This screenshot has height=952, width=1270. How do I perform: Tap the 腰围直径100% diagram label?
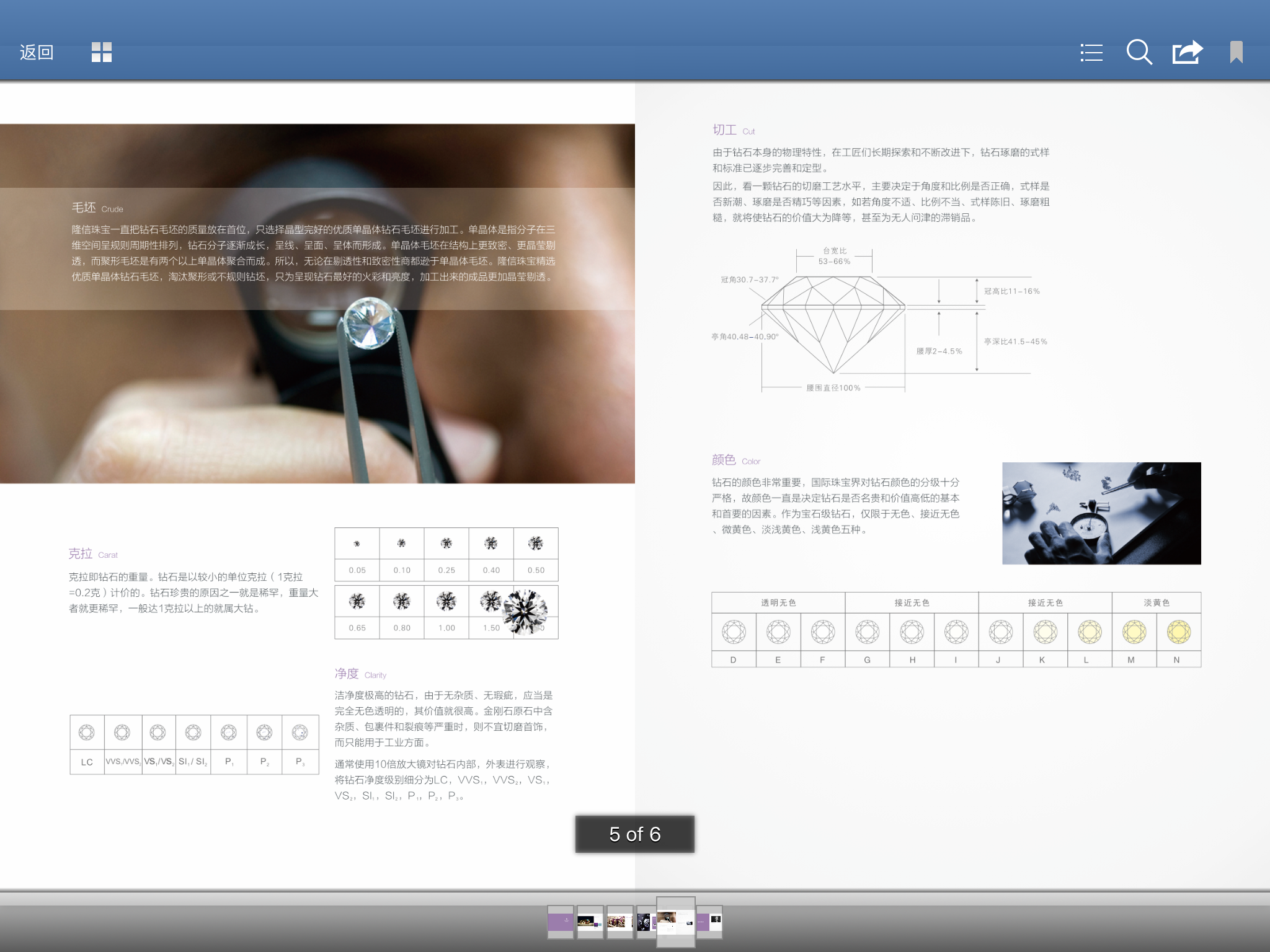pos(833,388)
